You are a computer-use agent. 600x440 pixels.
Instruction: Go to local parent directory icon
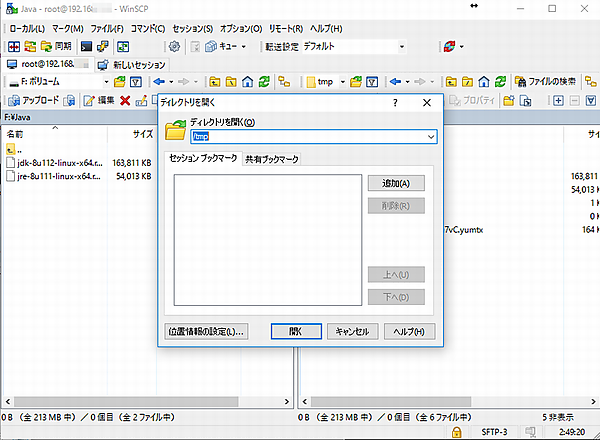pyautogui.click(x=215, y=81)
